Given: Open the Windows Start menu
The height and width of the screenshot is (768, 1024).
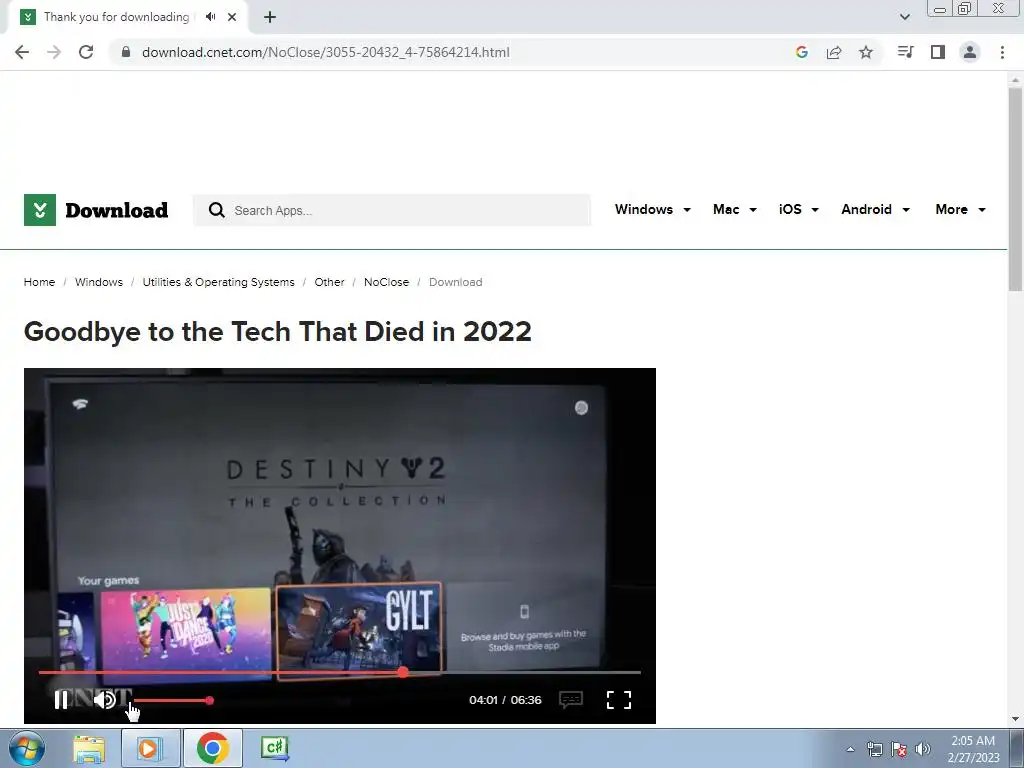Looking at the screenshot, I should click(x=27, y=748).
